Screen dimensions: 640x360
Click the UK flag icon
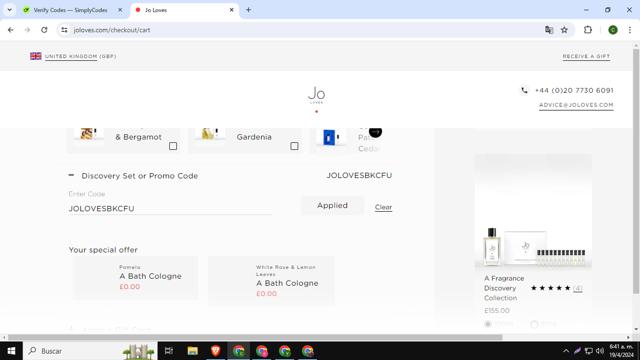coord(36,56)
